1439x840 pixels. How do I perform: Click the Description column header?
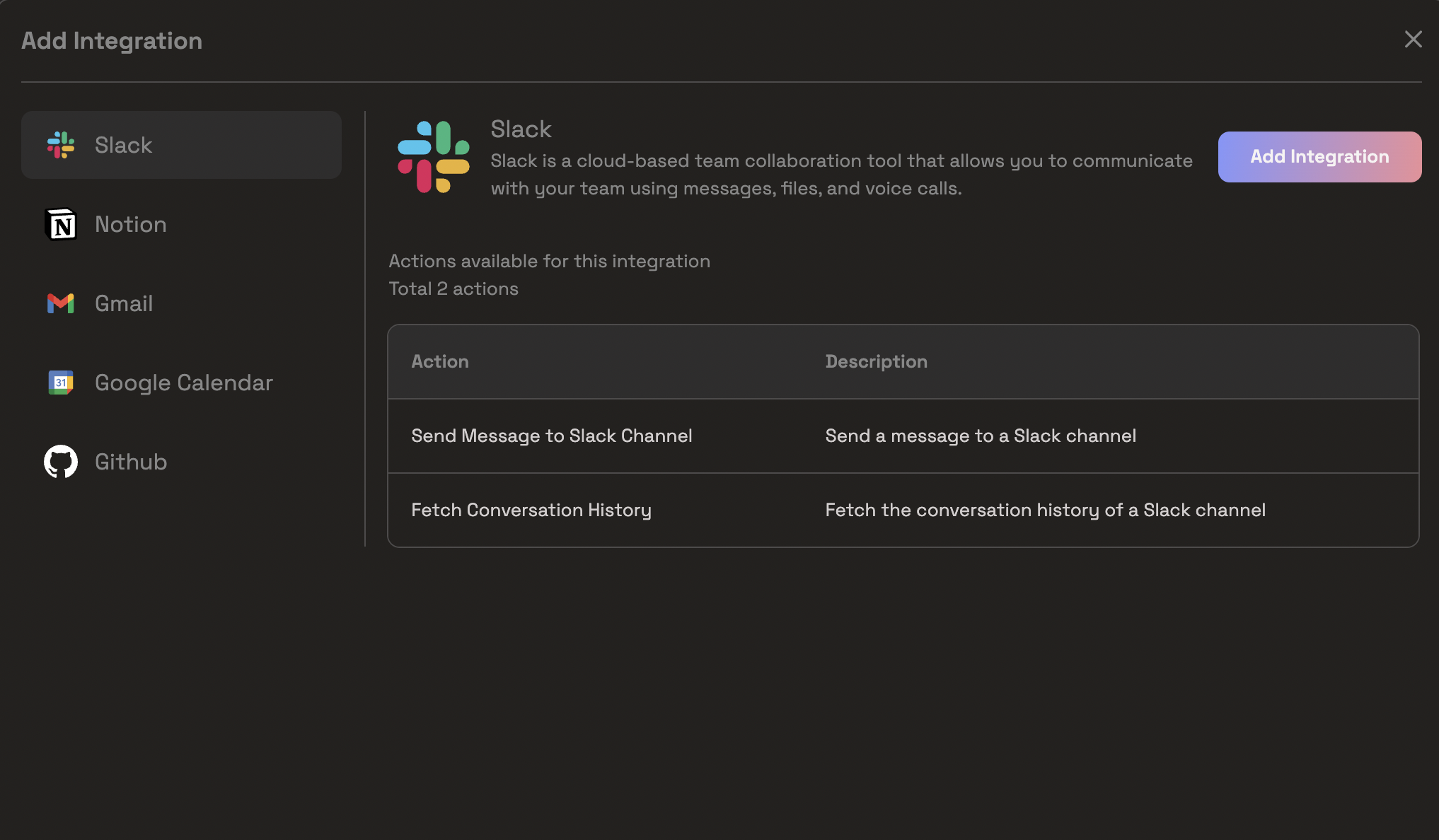tap(876, 361)
